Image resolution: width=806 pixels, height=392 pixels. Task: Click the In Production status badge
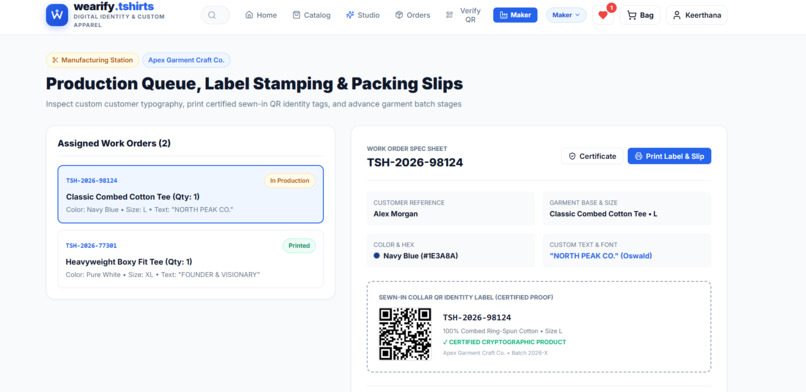point(290,181)
